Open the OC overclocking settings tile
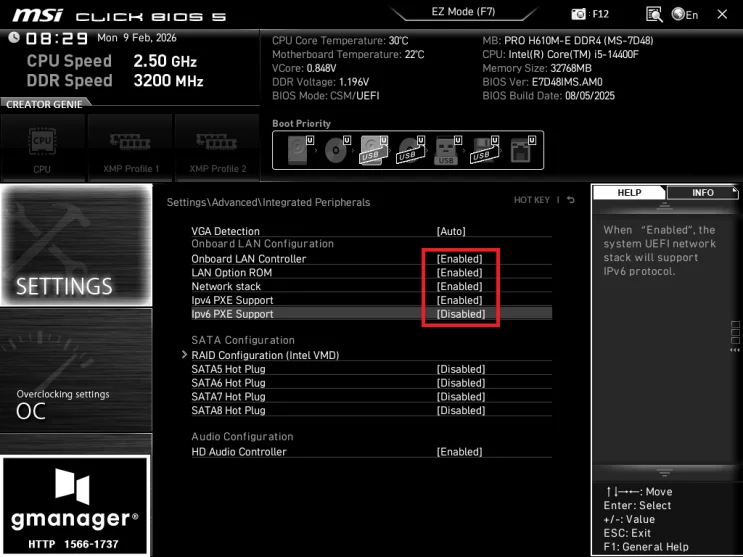 coord(76,370)
